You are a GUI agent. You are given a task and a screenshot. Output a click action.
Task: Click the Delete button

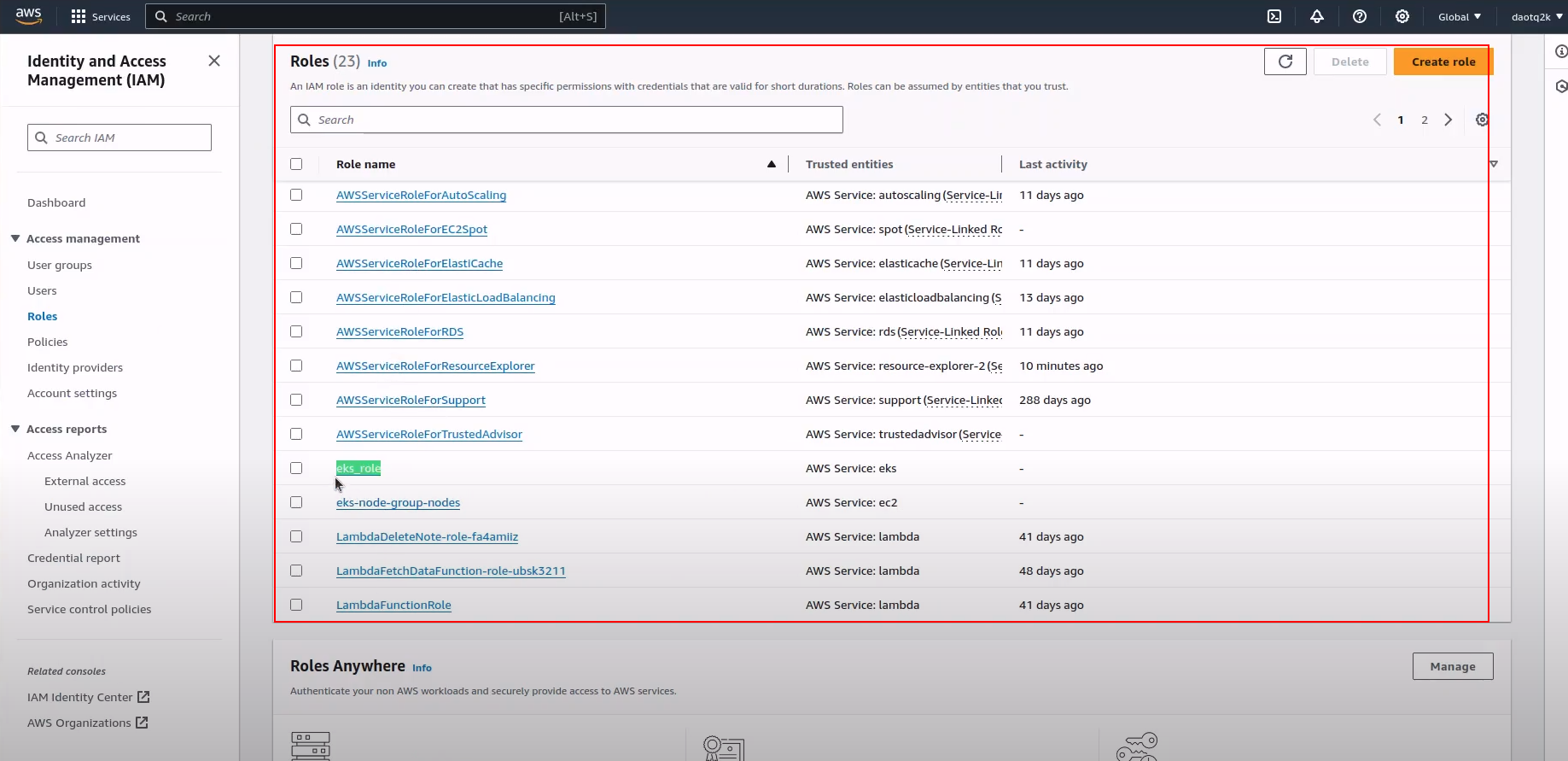click(x=1349, y=61)
